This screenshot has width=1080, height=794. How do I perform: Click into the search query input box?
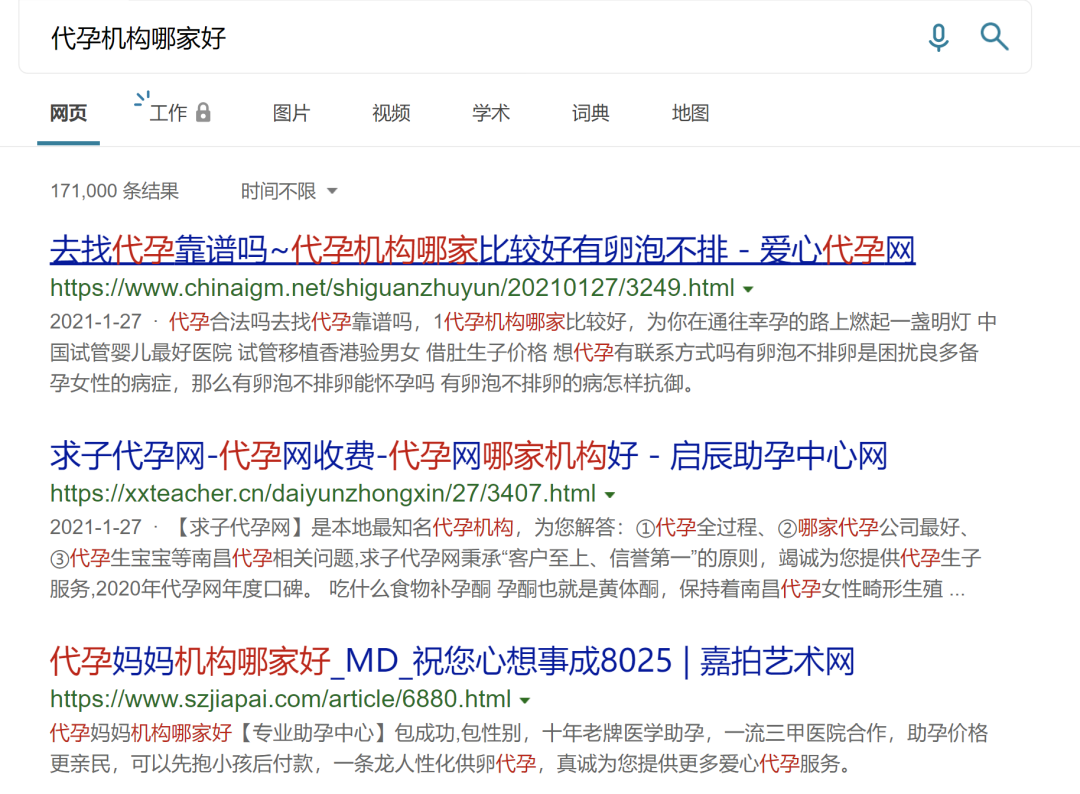(480, 39)
